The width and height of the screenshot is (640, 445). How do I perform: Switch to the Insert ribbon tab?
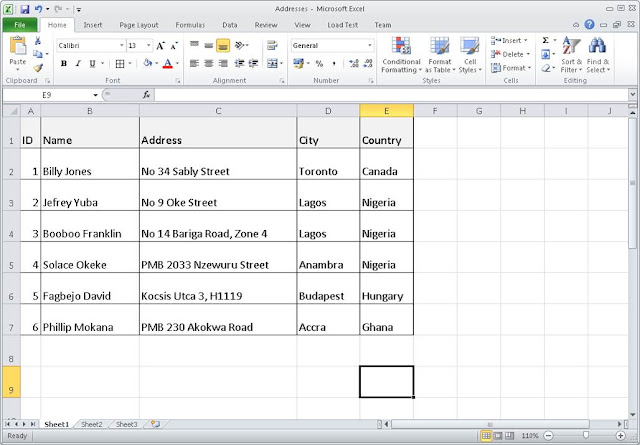[x=93, y=25]
